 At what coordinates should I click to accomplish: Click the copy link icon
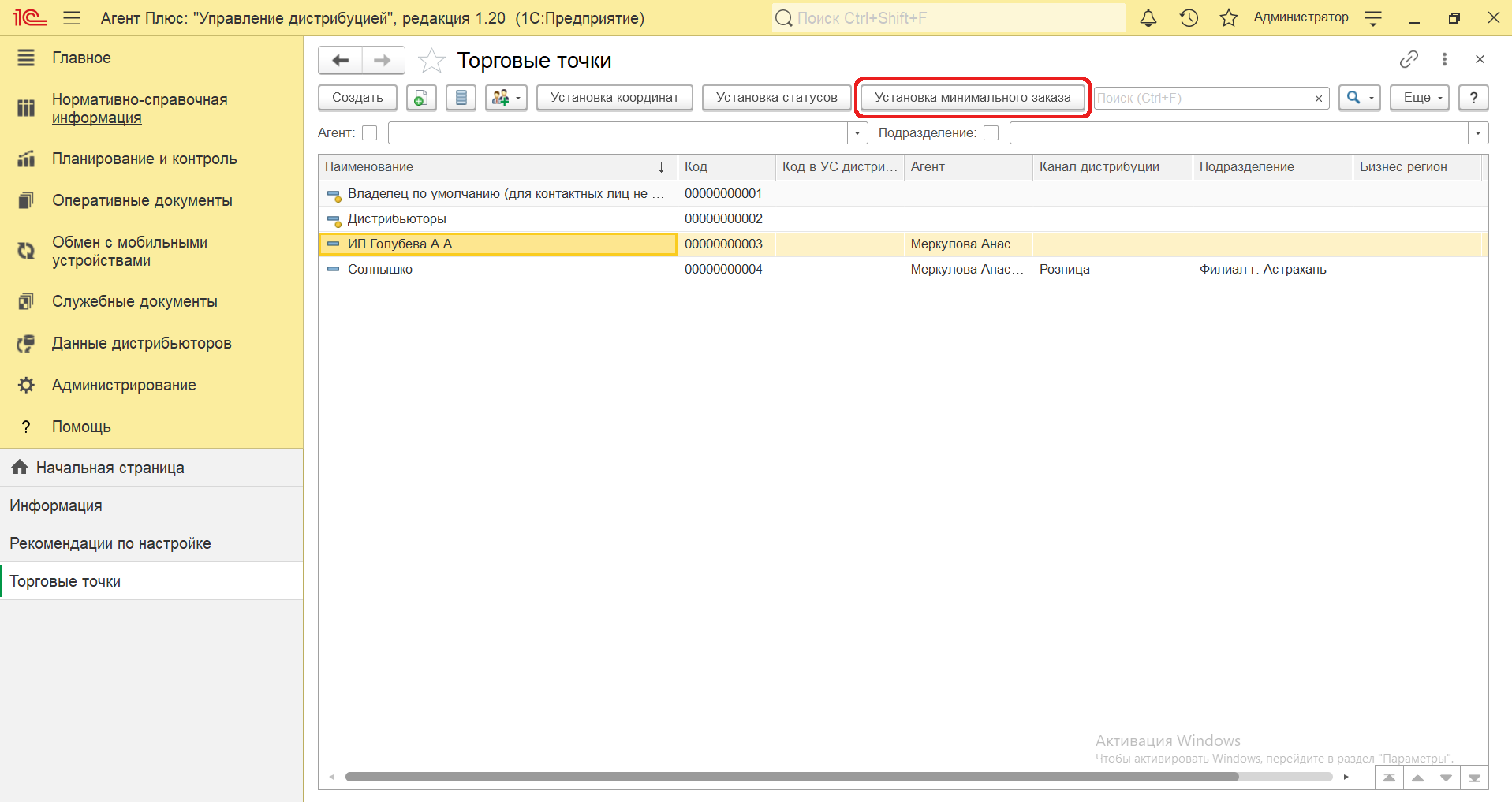point(1409,59)
